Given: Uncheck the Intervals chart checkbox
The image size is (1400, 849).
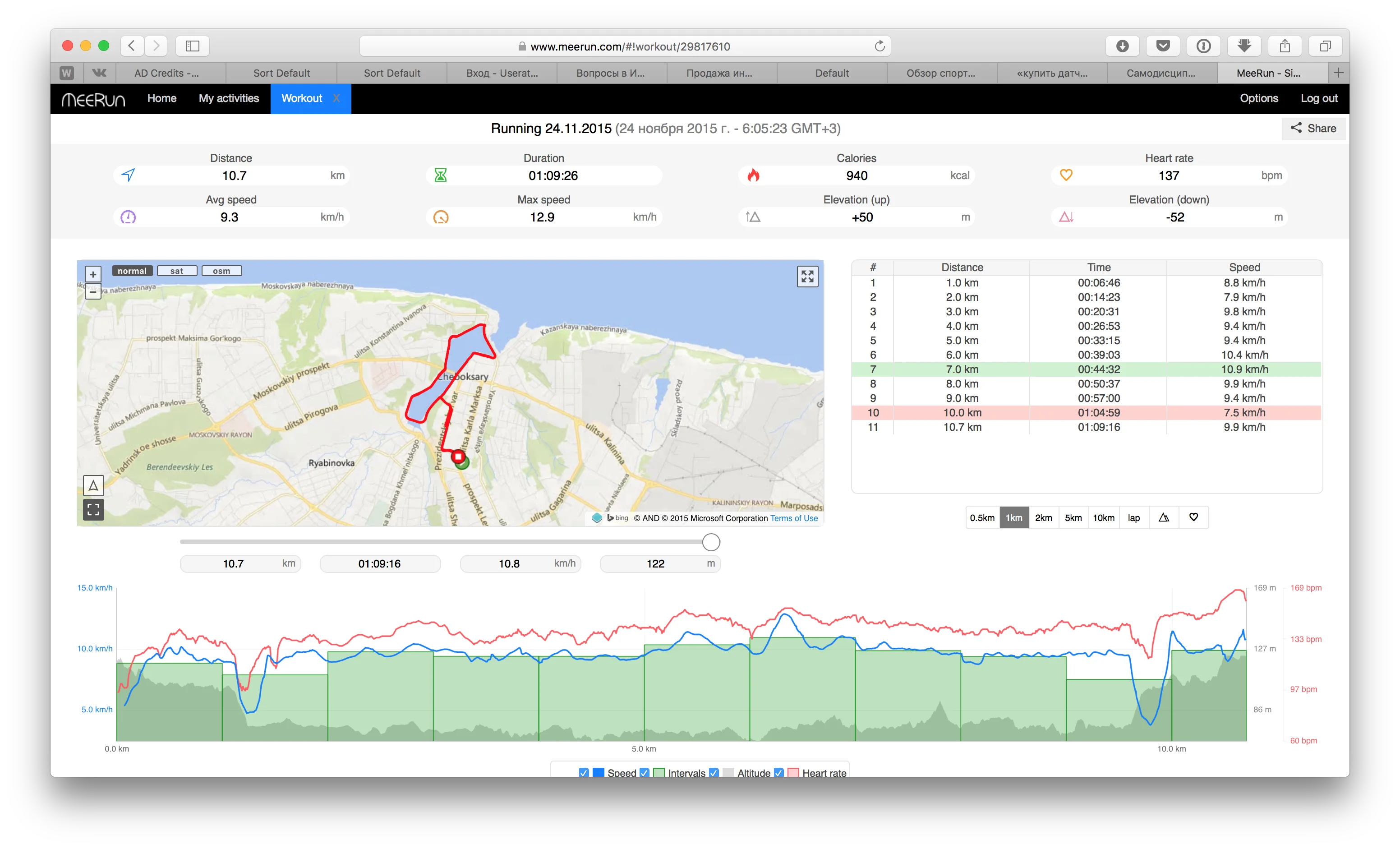Looking at the screenshot, I should [645, 772].
